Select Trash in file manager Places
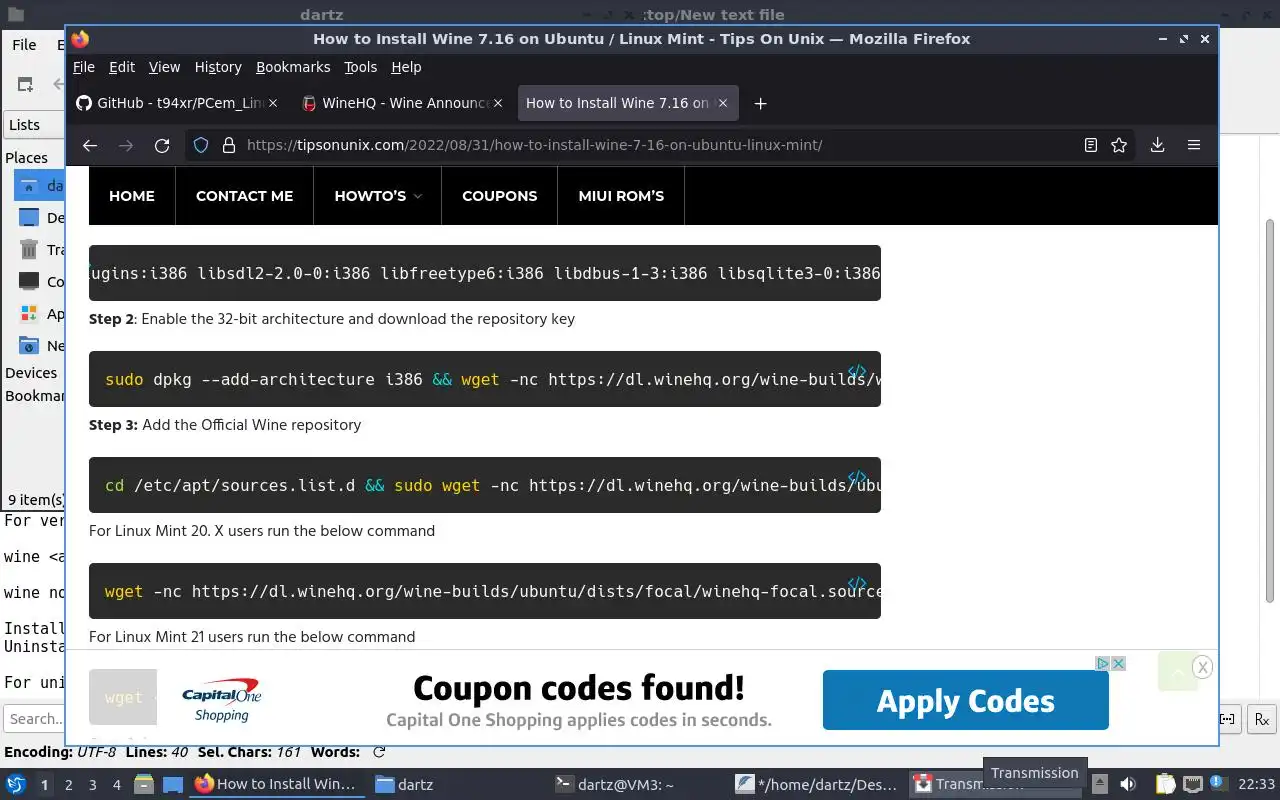Screen dimensions: 1280x800 tap(40, 250)
